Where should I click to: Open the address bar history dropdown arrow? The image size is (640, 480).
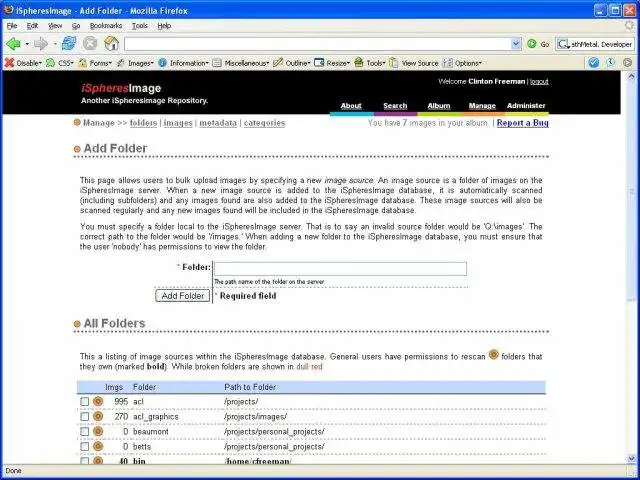(x=516, y=44)
